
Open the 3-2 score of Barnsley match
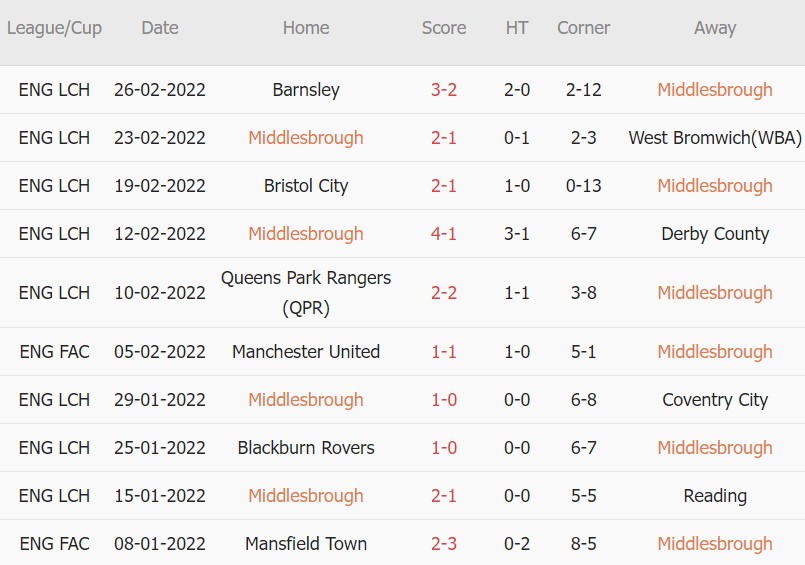click(x=444, y=90)
